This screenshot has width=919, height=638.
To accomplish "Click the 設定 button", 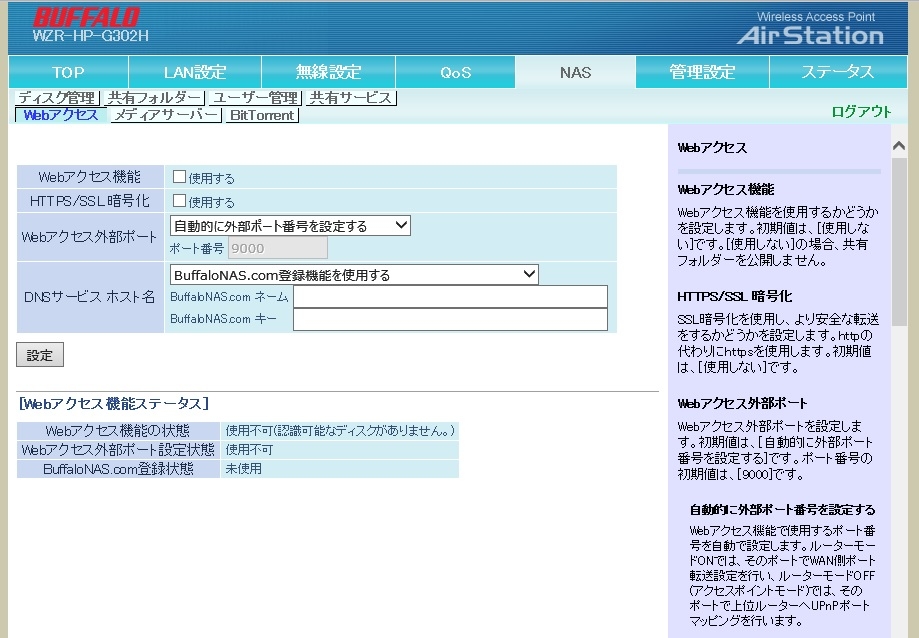I will click(40, 355).
